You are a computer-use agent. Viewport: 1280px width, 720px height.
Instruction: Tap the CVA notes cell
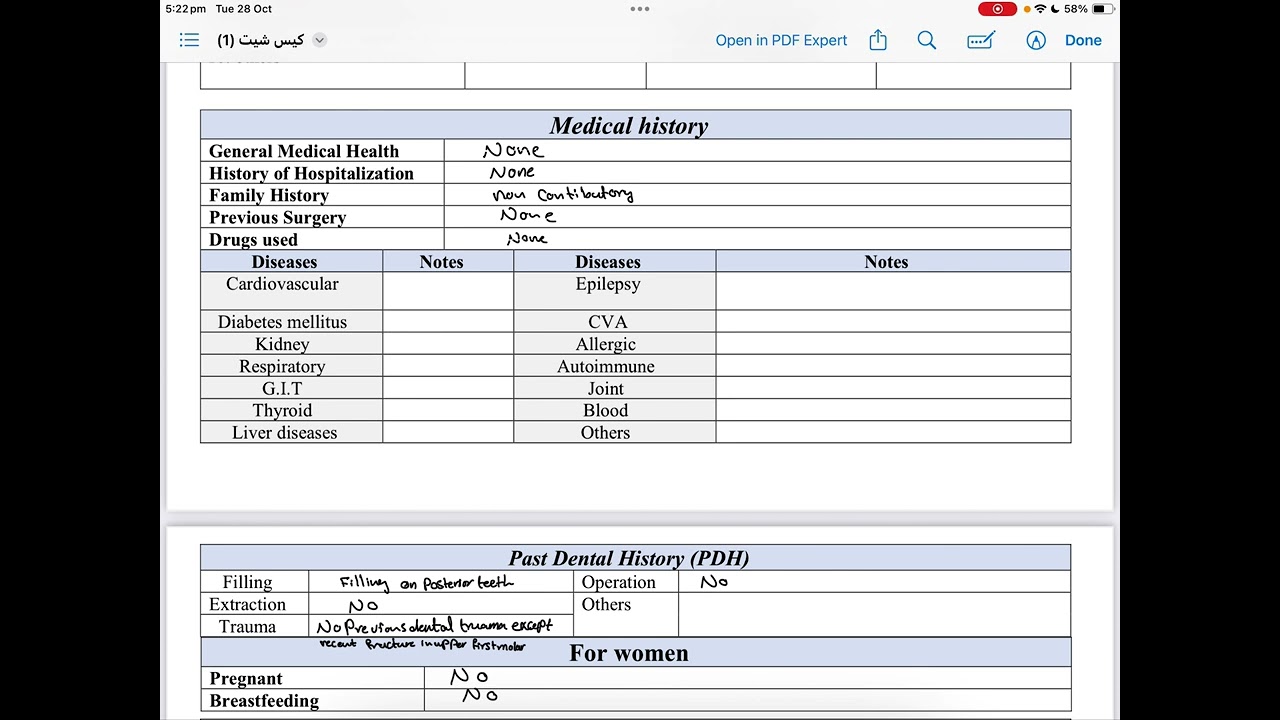(x=893, y=321)
